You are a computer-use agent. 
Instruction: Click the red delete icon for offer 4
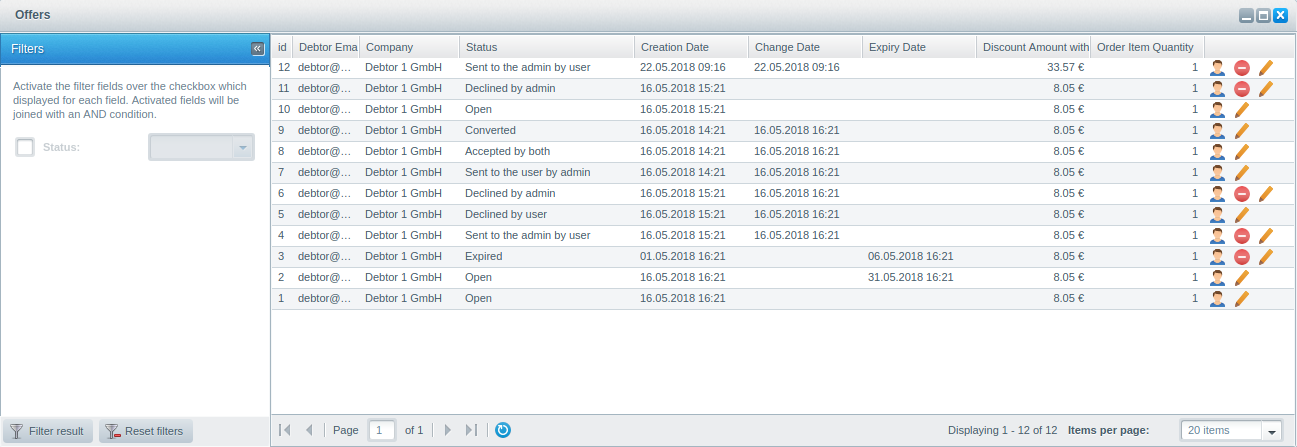(1242, 236)
